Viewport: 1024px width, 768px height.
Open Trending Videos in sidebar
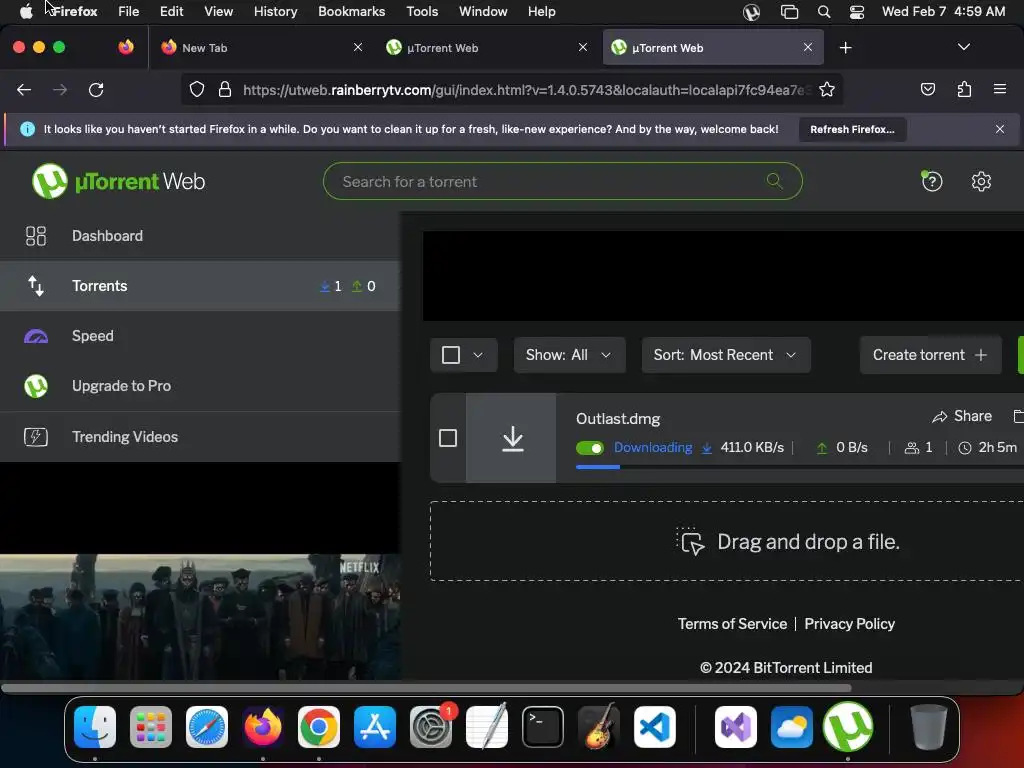coord(200,436)
